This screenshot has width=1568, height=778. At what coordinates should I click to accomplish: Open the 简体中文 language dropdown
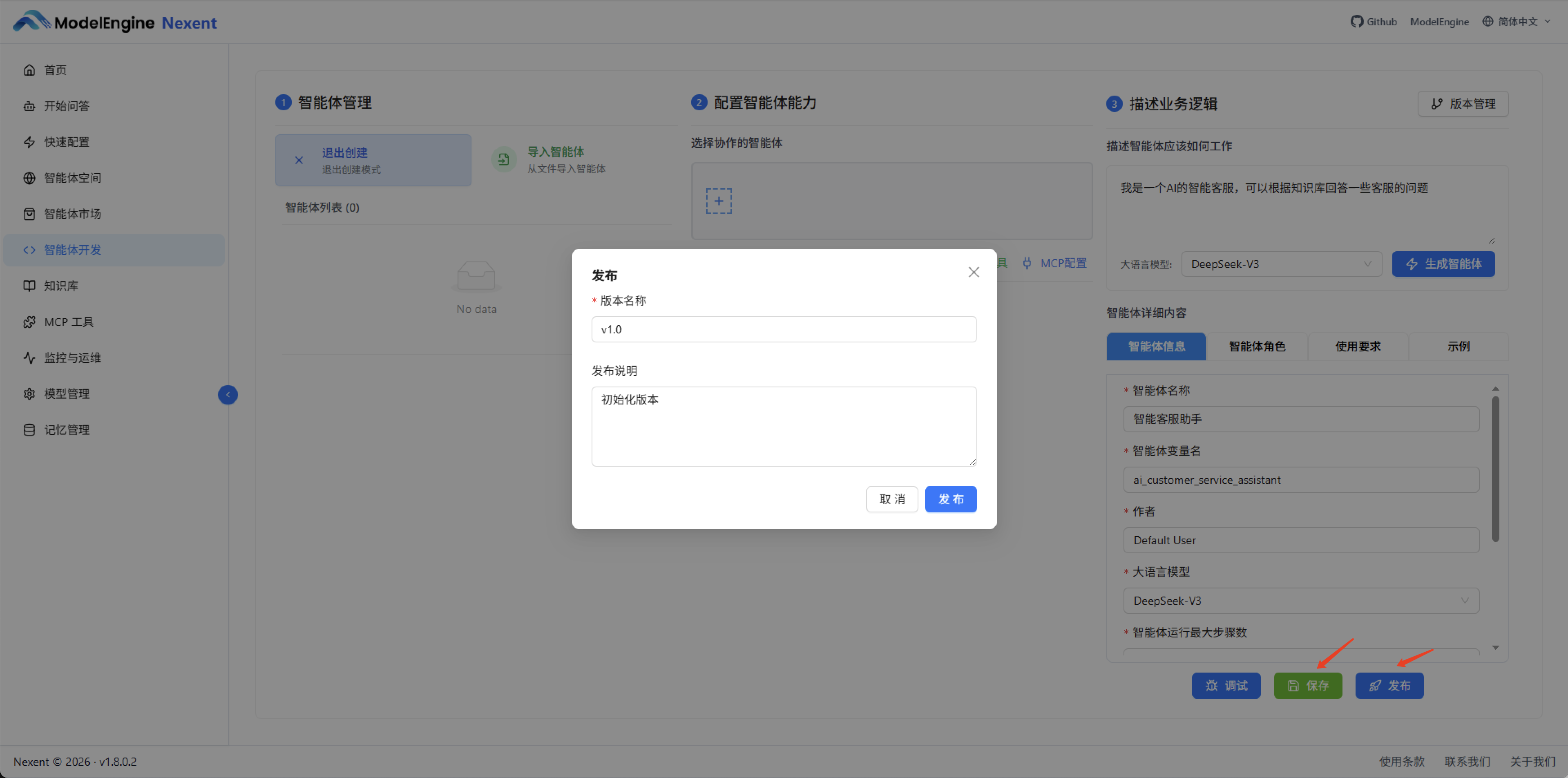[x=1516, y=21]
